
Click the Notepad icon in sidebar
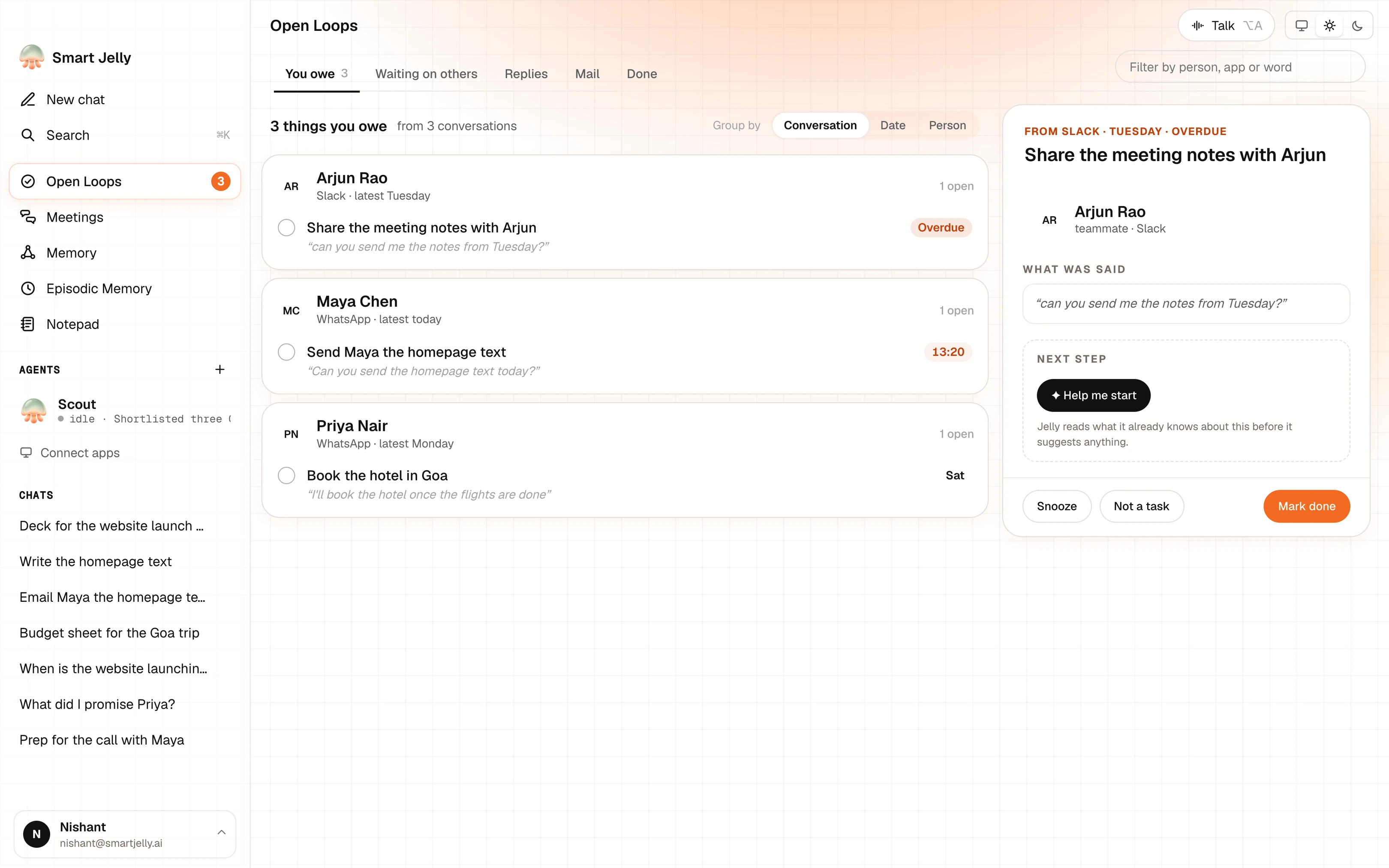pyautogui.click(x=27, y=324)
